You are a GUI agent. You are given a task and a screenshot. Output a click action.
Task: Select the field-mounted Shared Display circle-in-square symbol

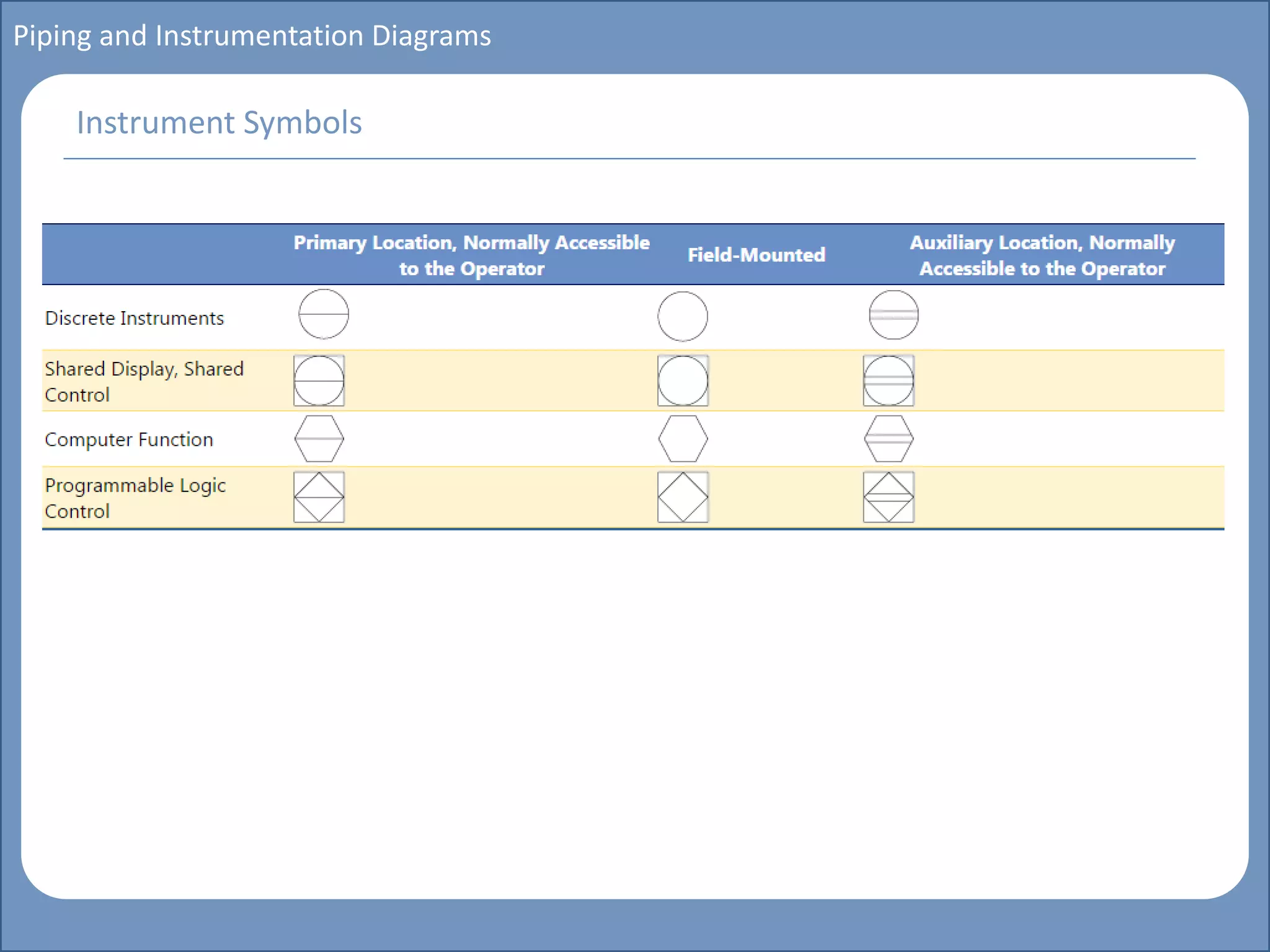click(x=682, y=381)
